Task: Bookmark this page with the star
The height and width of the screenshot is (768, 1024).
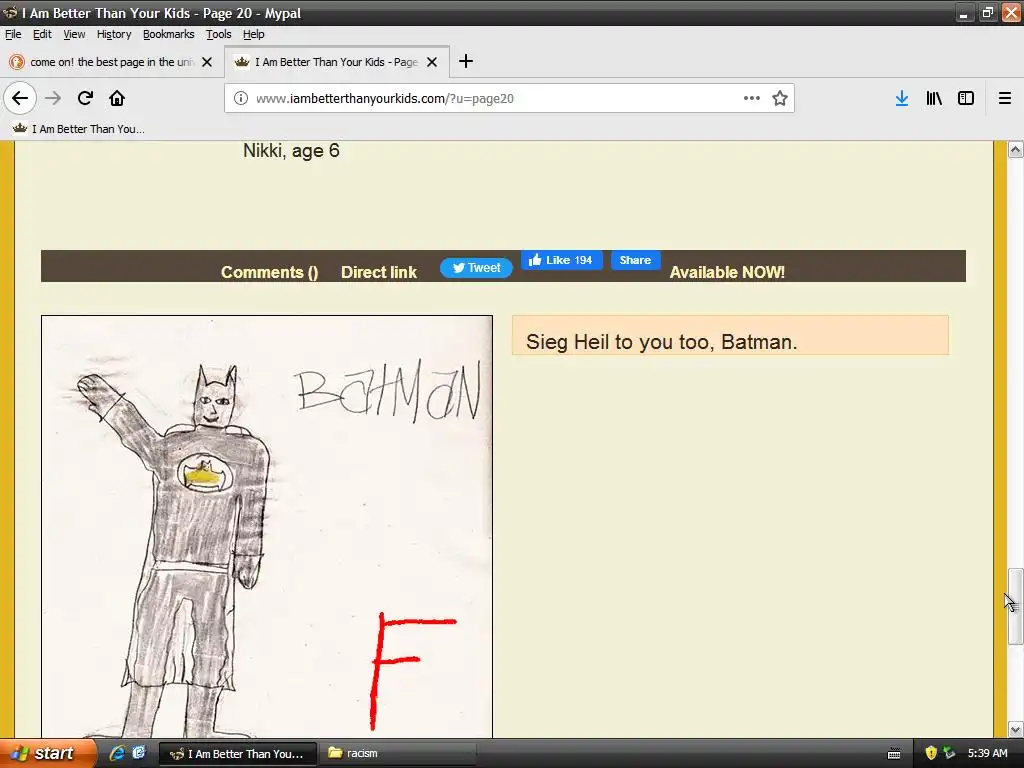Action: click(780, 99)
